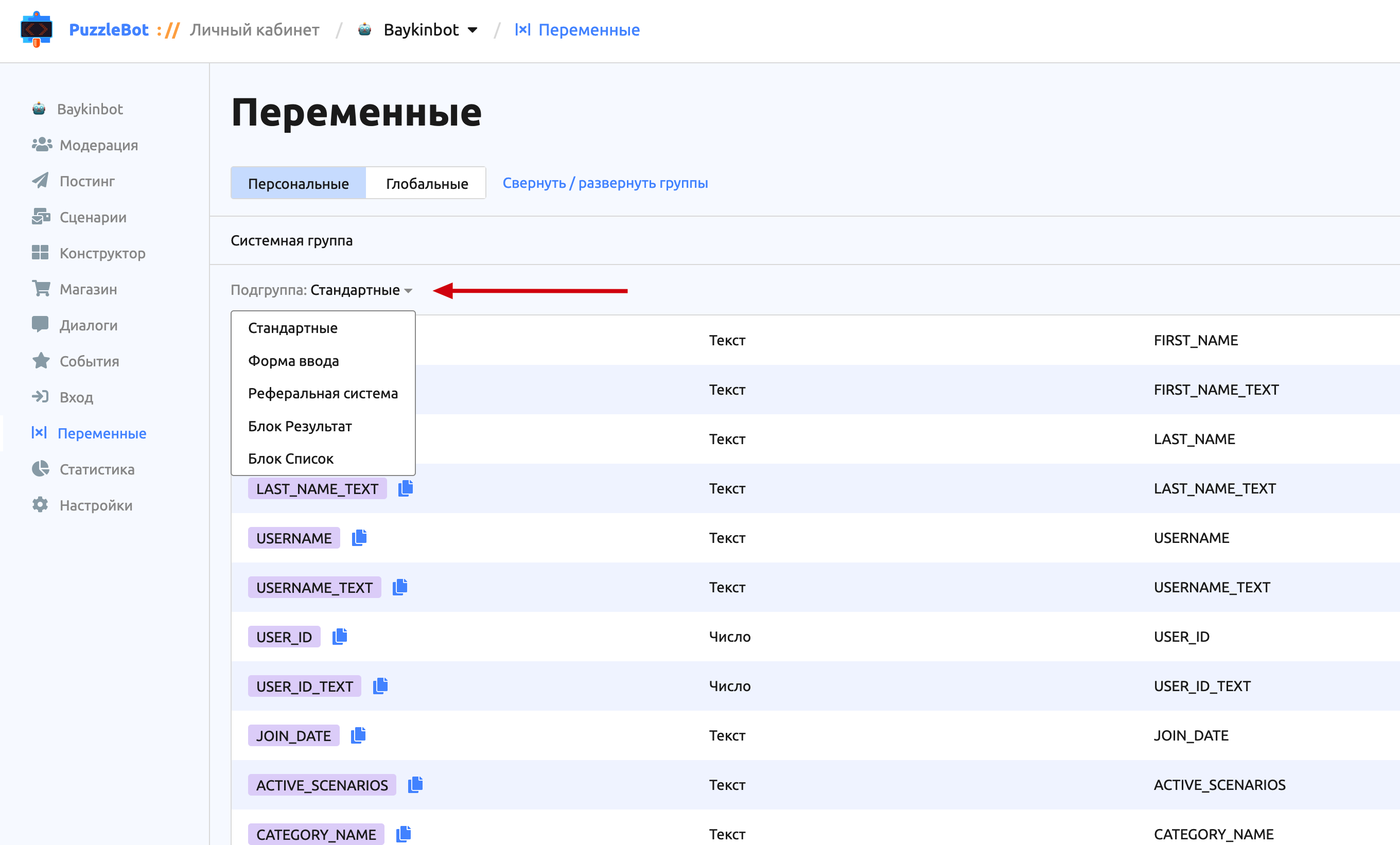Click the LAST_NAME_TEXT variable tag
1400x845 pixels.
pos(317,489)
